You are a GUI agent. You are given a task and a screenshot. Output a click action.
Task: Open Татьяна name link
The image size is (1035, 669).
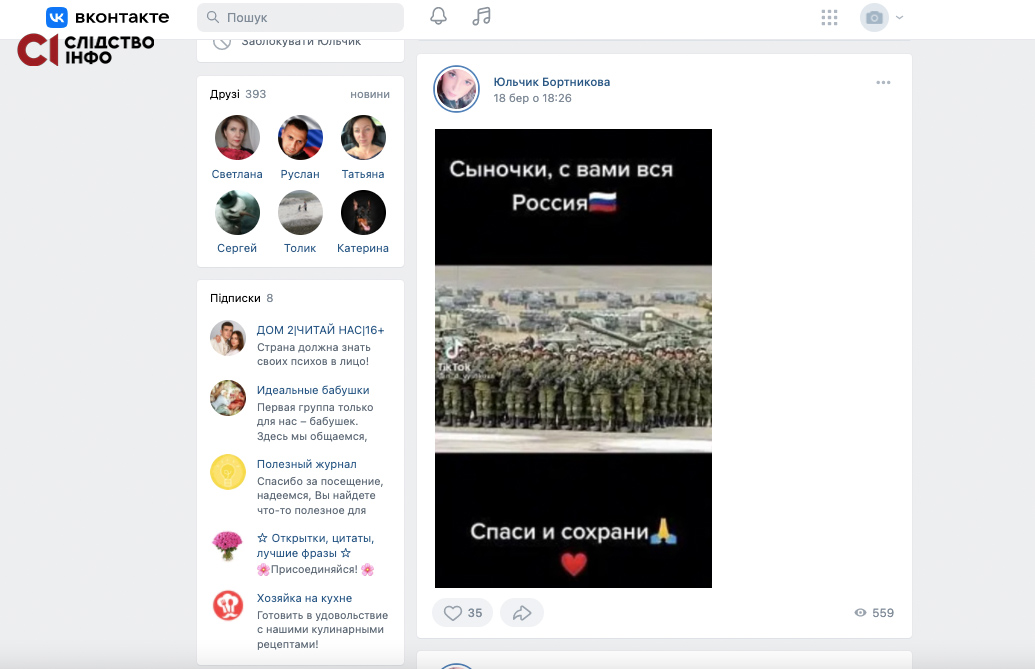click(362, 174)
